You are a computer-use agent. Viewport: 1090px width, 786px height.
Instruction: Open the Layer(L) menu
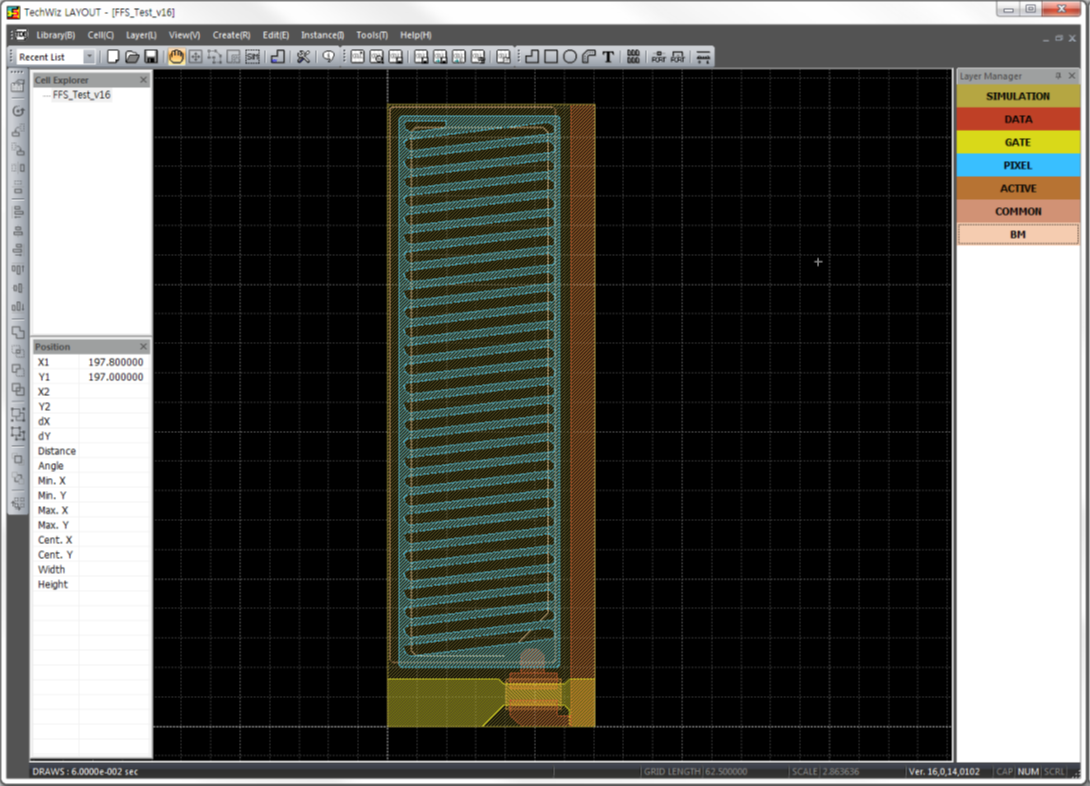point(141,35)
